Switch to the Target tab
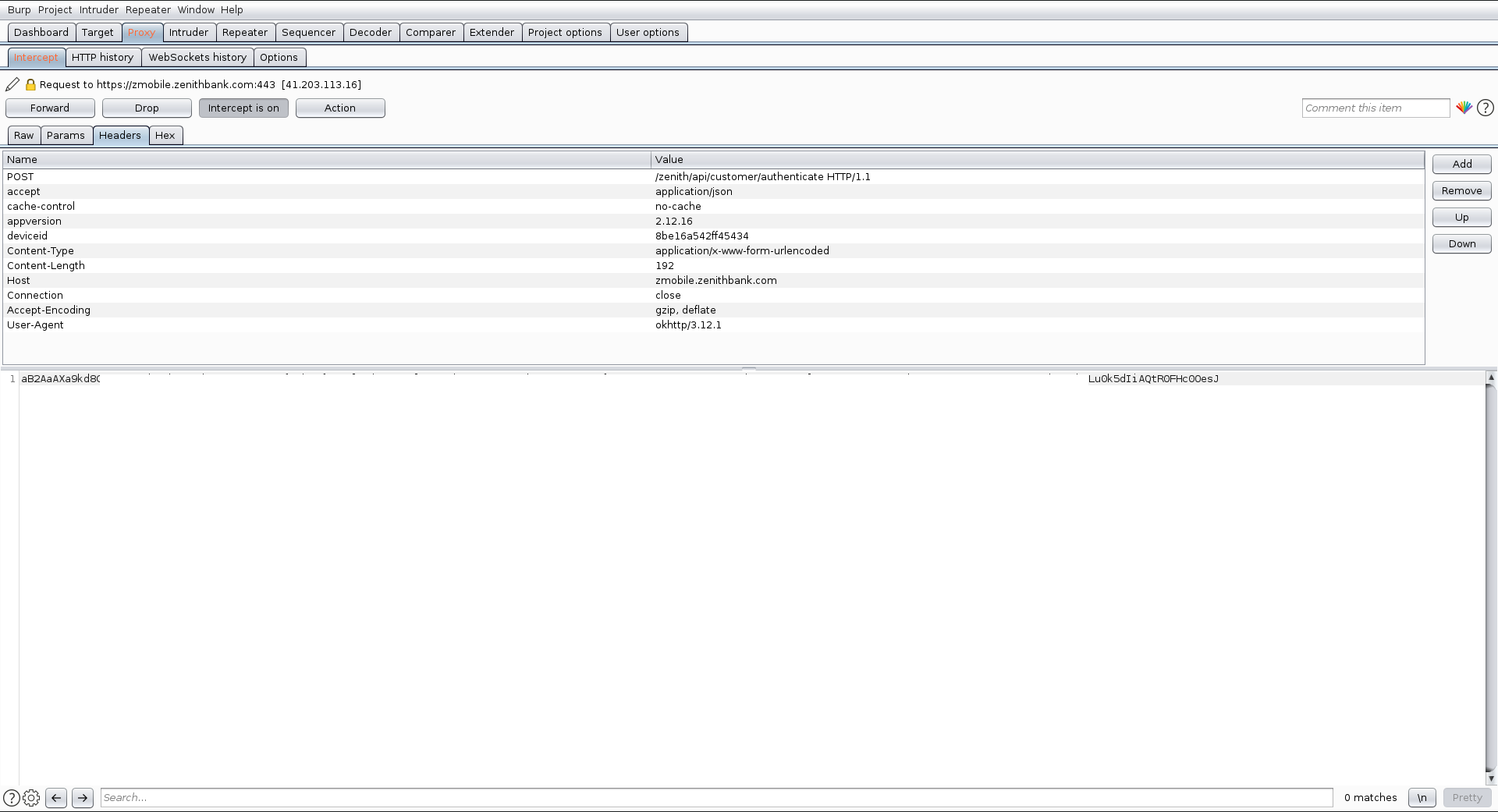The height and width of the screenshot is (812, 1498). tap(98, 32)
